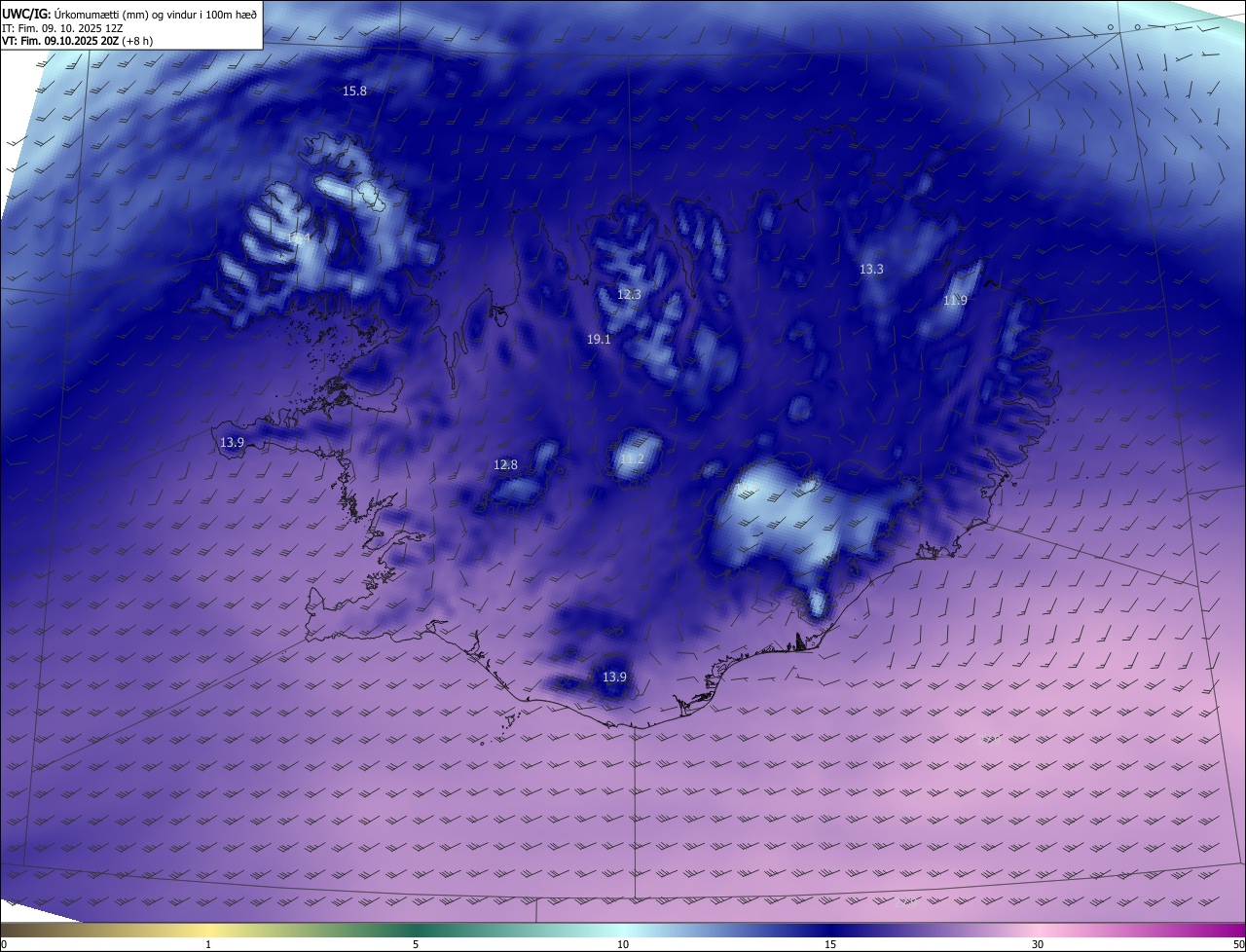The height and width of the screenshot is (952, 1246).
Task: Click the 11.9 value label
Action: pos(955,301)
